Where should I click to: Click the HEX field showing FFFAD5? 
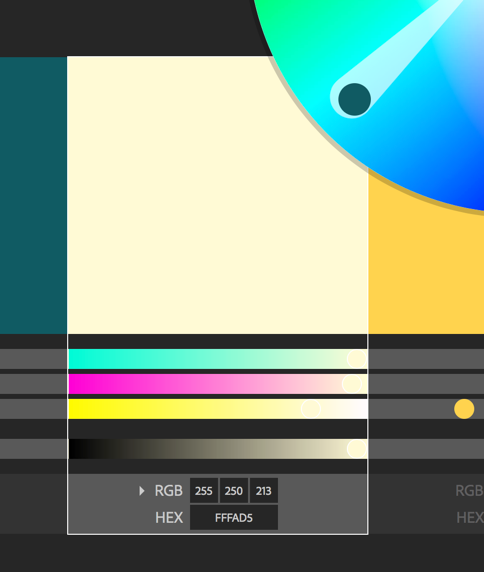click(x=234, y=518)
